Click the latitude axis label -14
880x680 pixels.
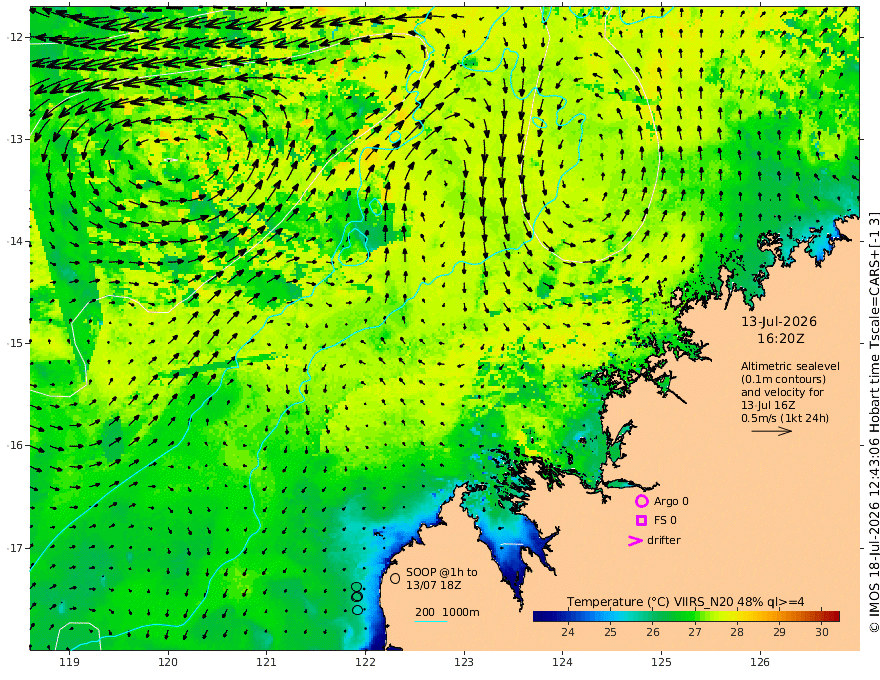(15, 241)
